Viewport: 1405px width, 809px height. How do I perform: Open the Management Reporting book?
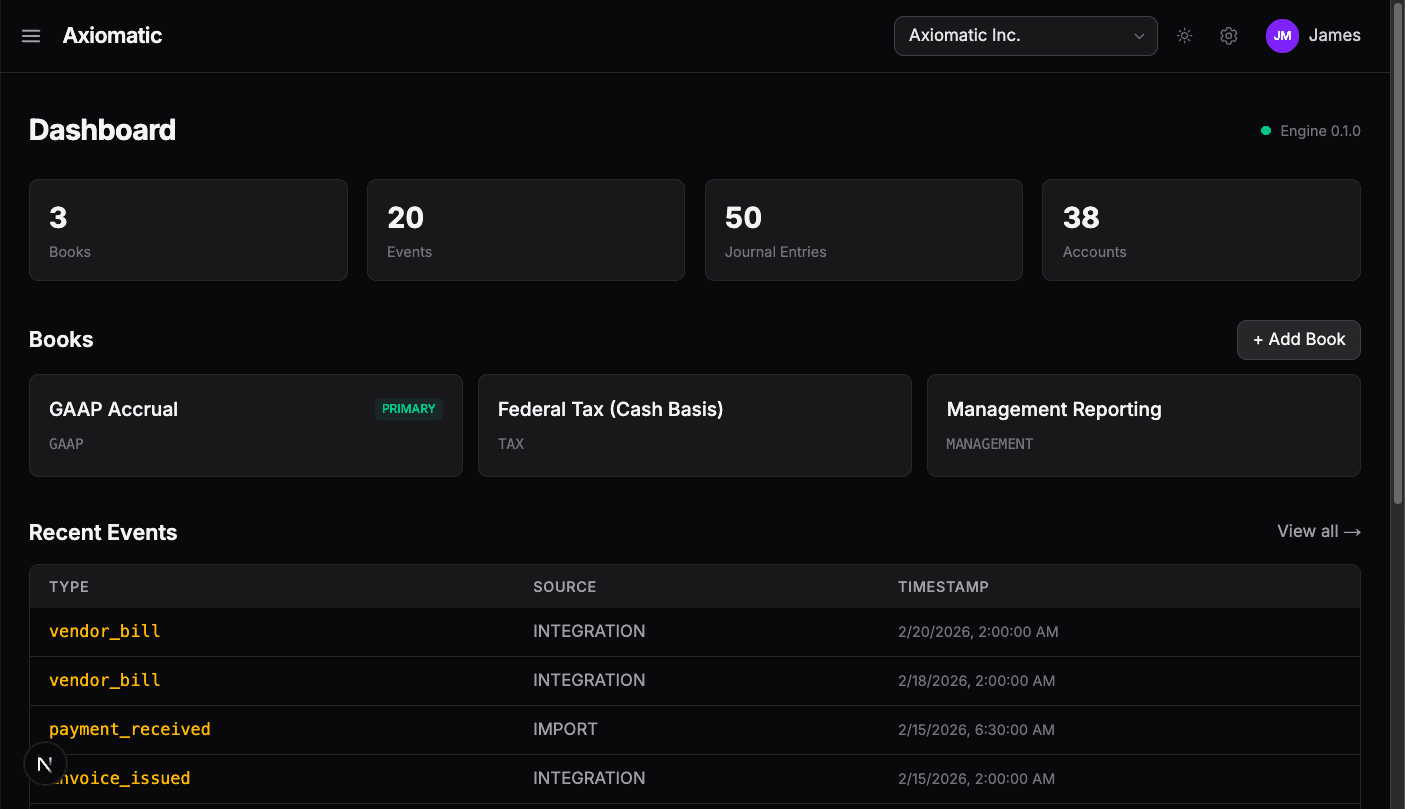click(1143, 425)
